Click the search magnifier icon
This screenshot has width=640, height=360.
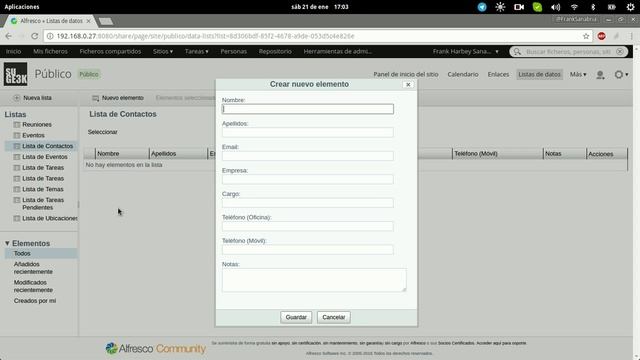click(517, 51)
